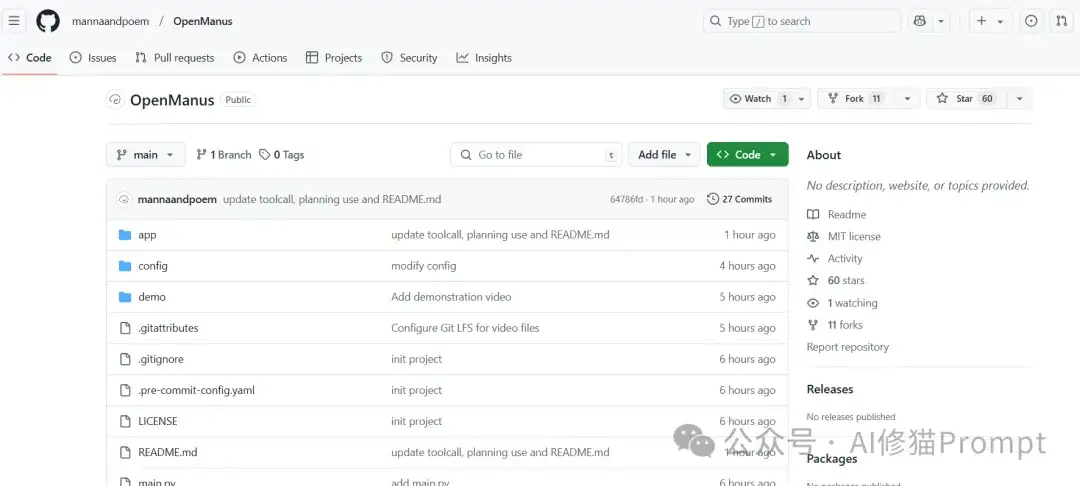
Task: Open the Issues inbox icon in header
Action: click(1031, 21)
